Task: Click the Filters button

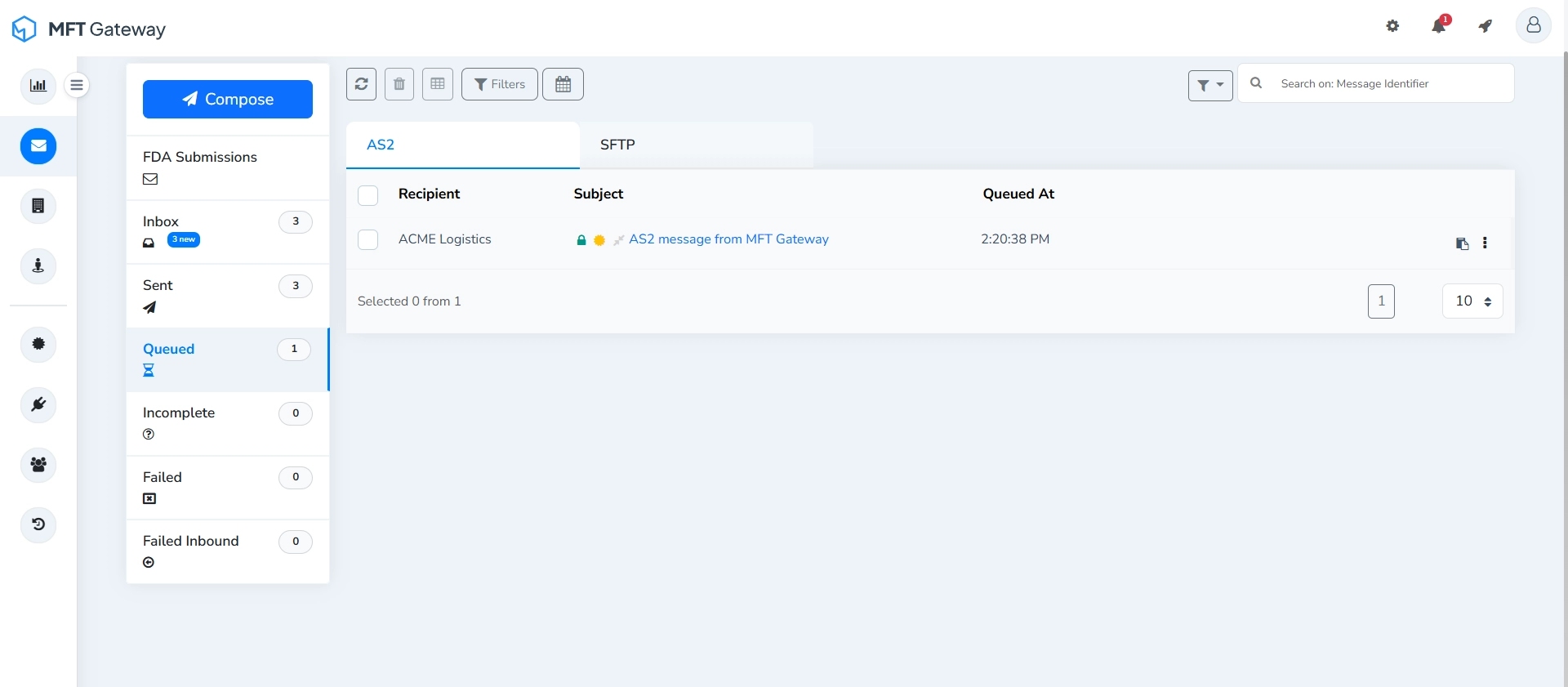Action: coord(500,84)
